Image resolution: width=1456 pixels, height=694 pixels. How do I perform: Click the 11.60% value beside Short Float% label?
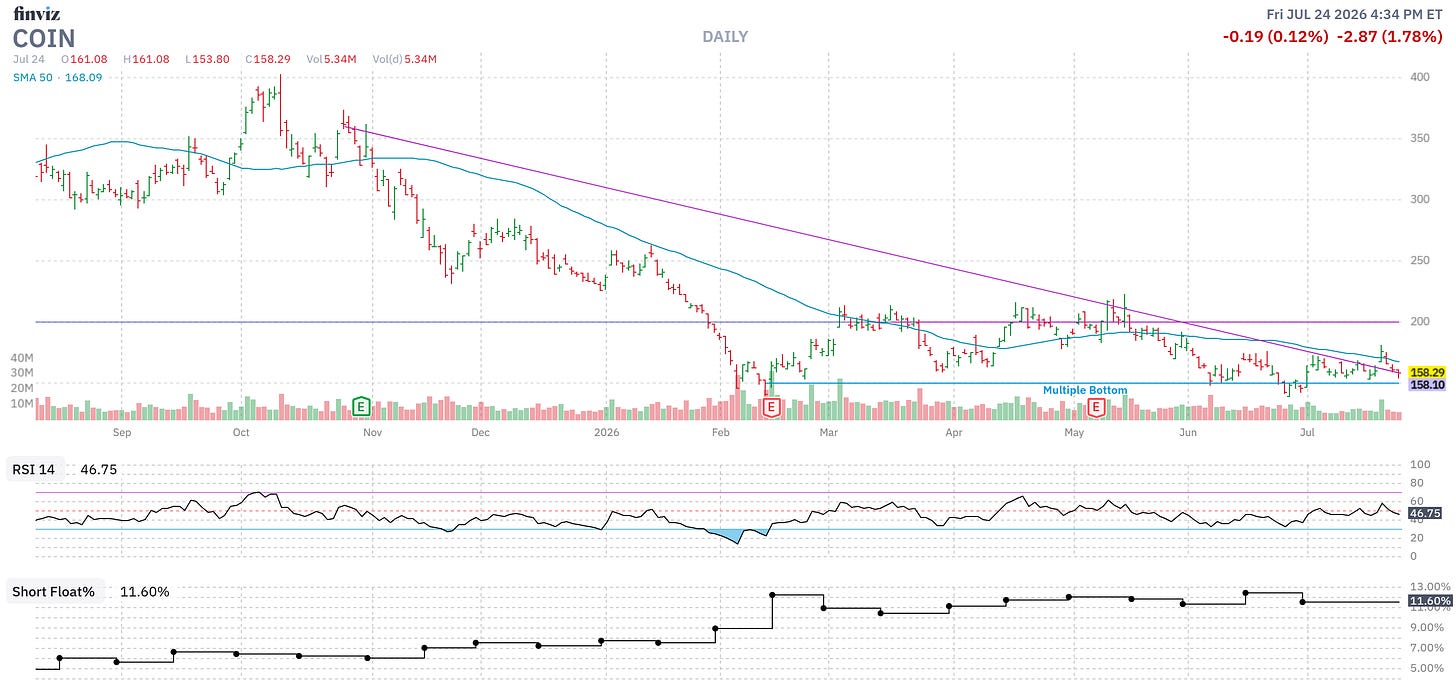[x=144, y=592]
